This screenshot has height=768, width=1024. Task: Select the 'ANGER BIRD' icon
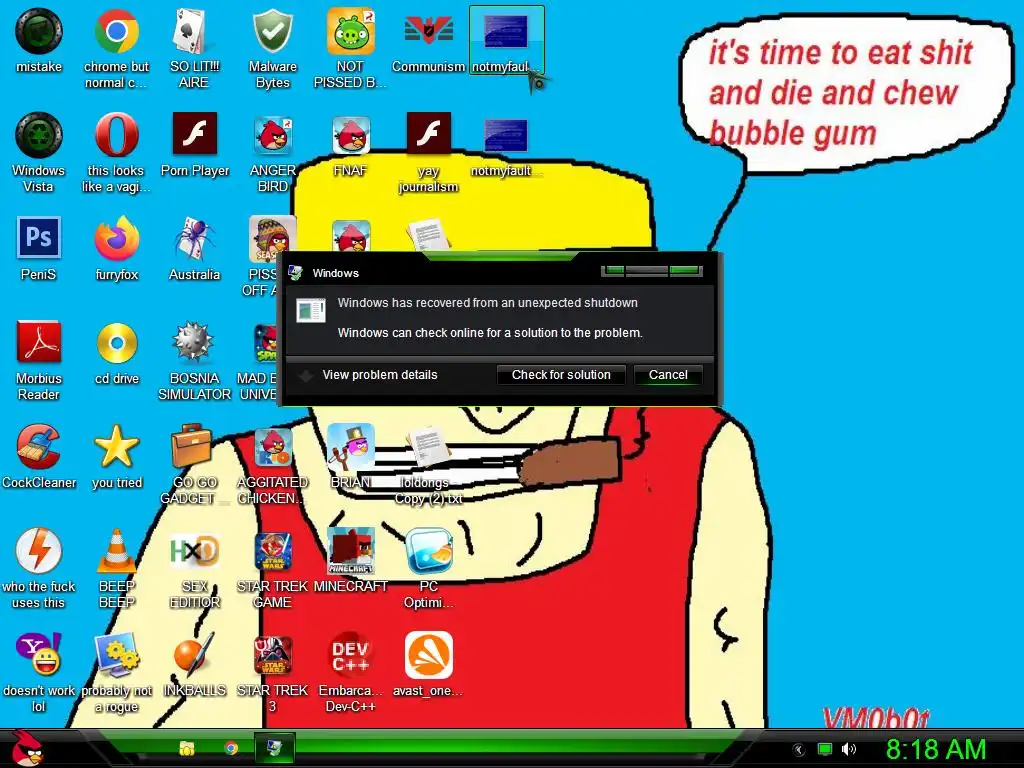[272, 152]
